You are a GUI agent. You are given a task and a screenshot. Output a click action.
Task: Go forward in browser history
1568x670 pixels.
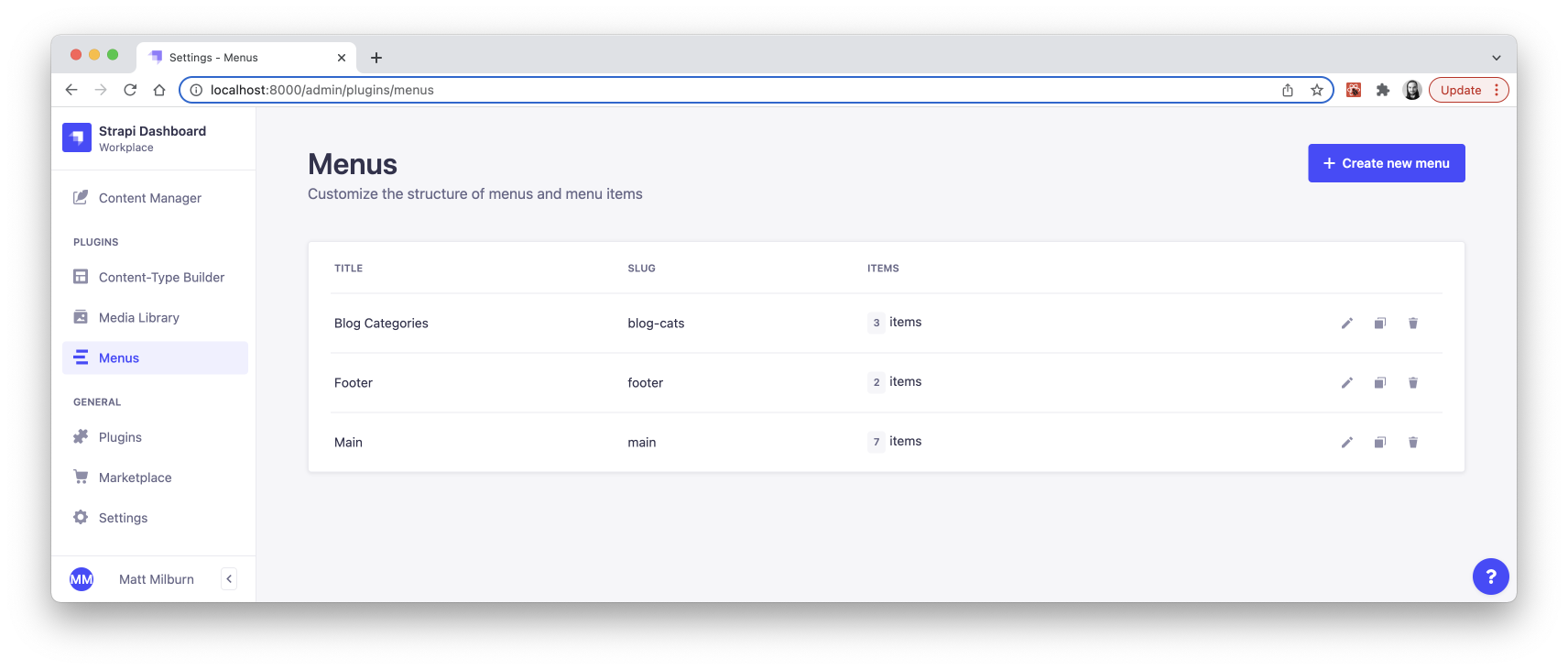101,90
